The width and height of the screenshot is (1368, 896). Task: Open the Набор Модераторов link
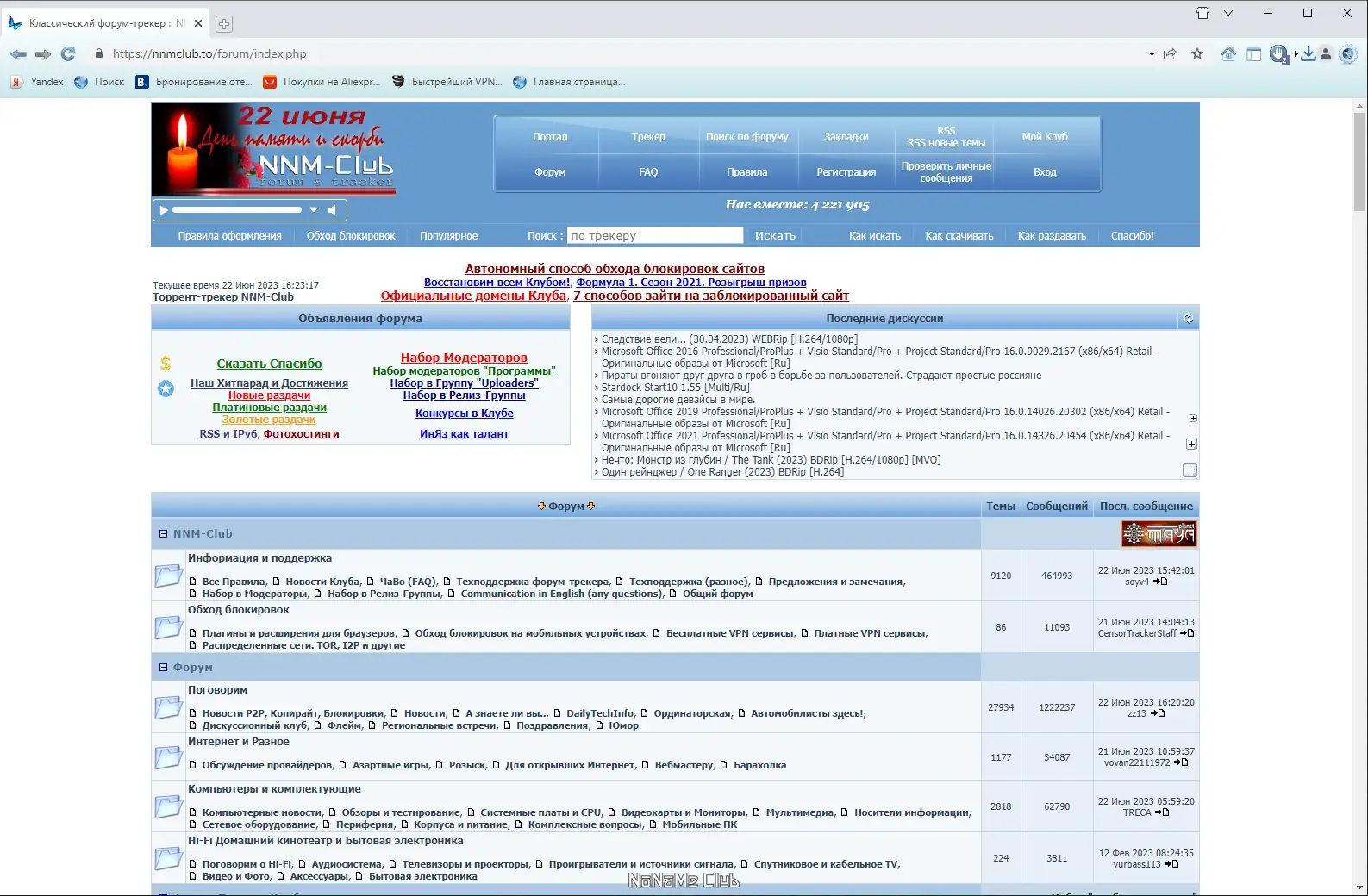464,358
